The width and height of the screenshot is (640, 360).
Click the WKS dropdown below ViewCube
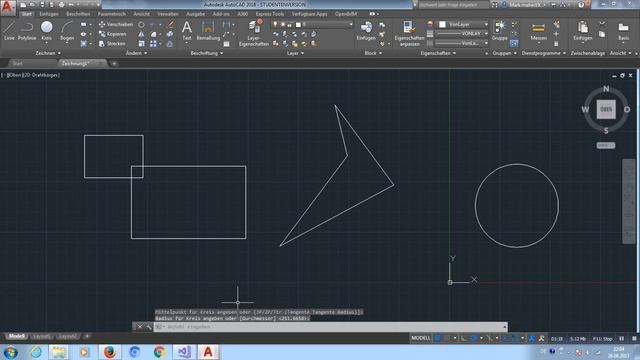tap(606, 145)
